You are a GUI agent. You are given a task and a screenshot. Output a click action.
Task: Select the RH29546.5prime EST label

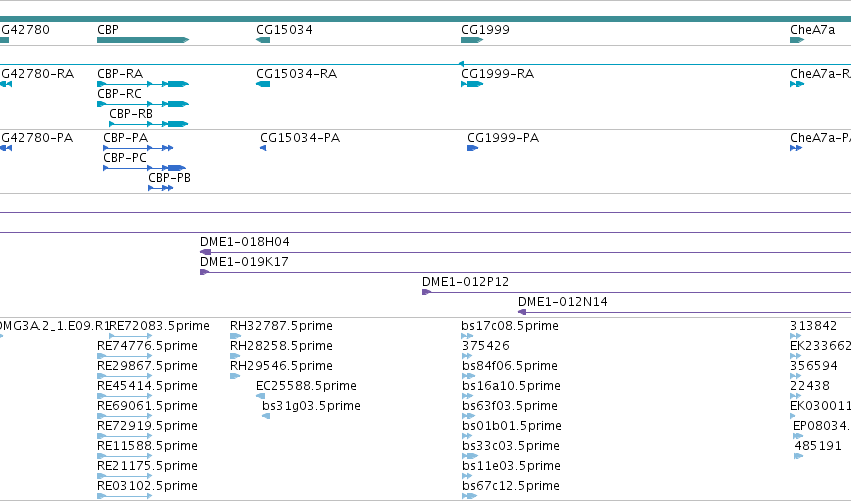281,366
